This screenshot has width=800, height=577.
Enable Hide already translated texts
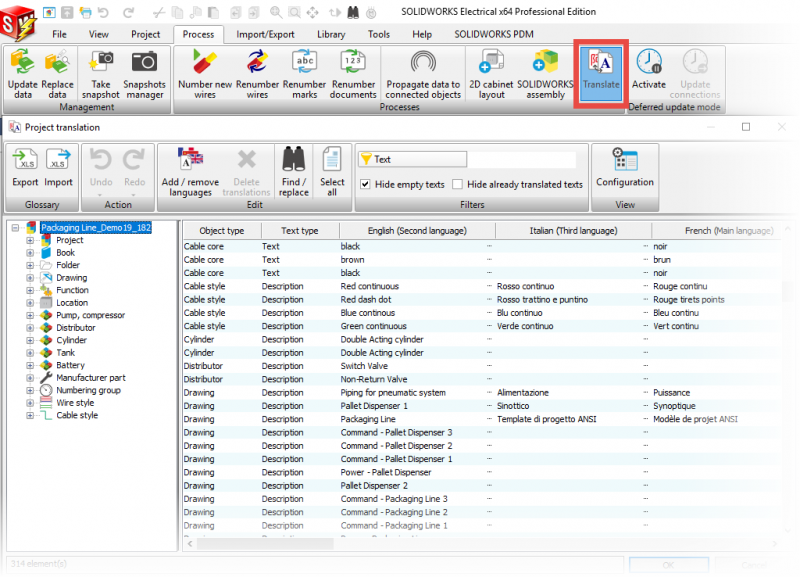click(x=458, y=185)
